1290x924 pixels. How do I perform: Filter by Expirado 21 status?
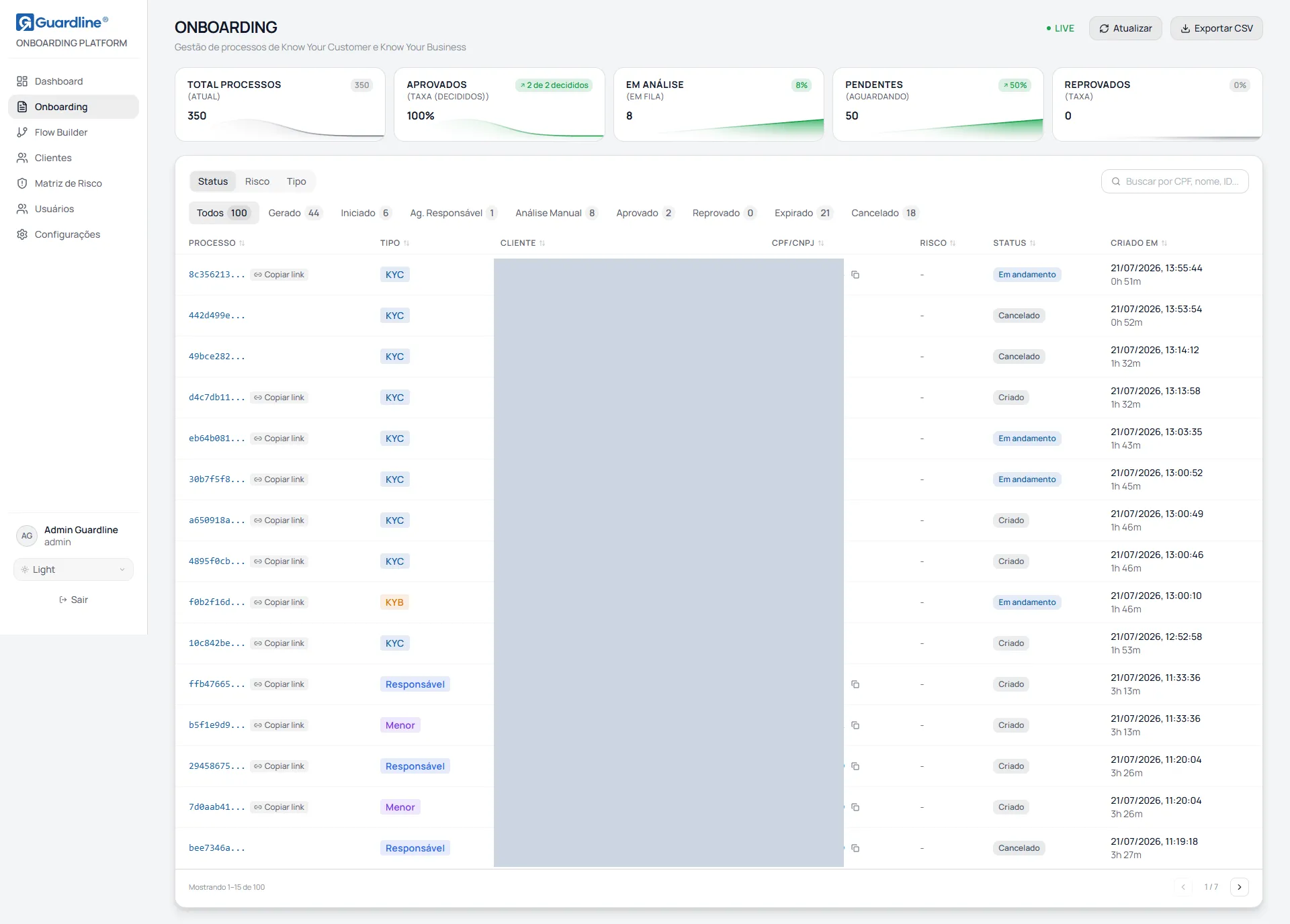pos(804,213)
